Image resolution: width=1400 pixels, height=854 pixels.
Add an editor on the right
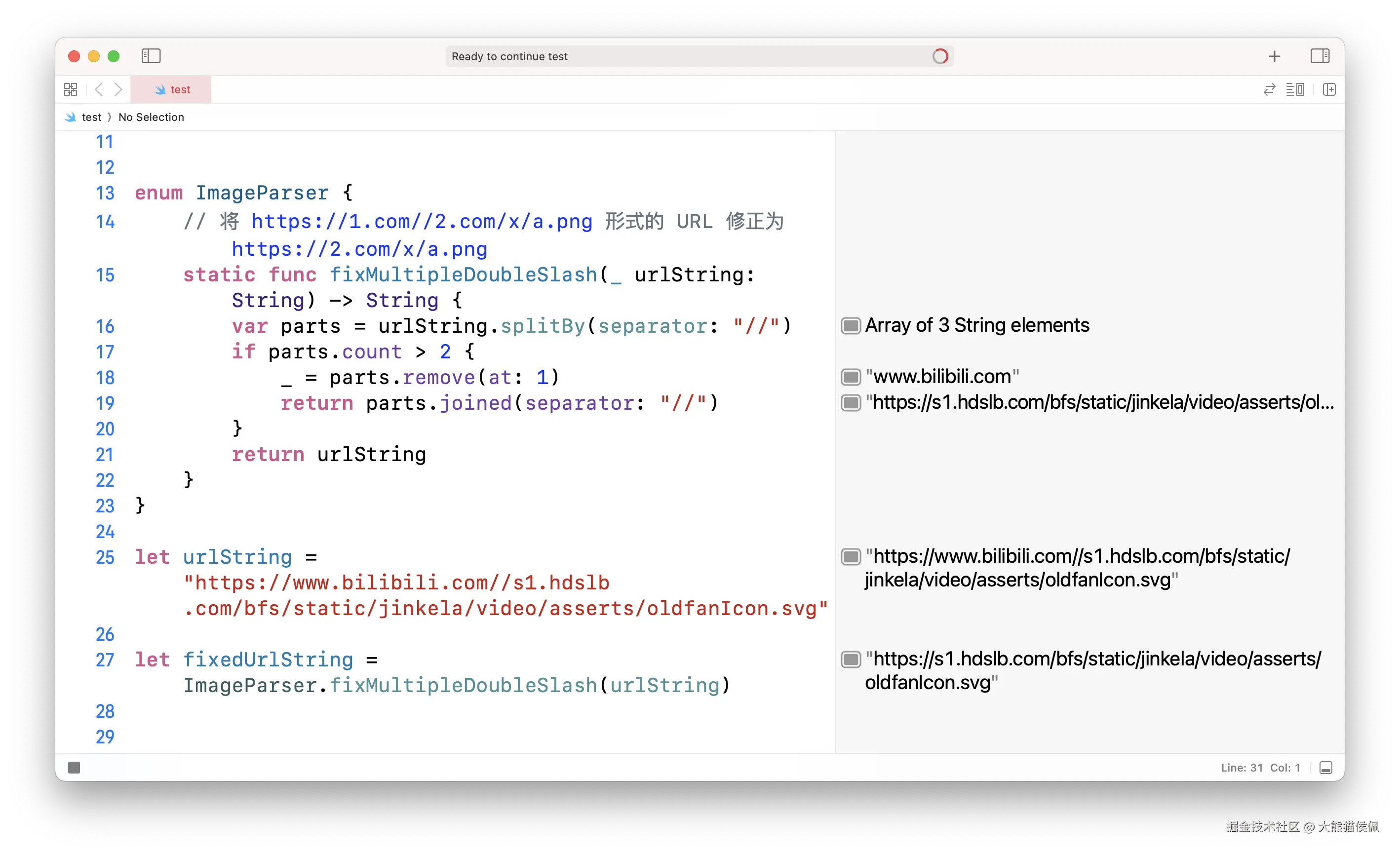click(x=1329, y=89)
